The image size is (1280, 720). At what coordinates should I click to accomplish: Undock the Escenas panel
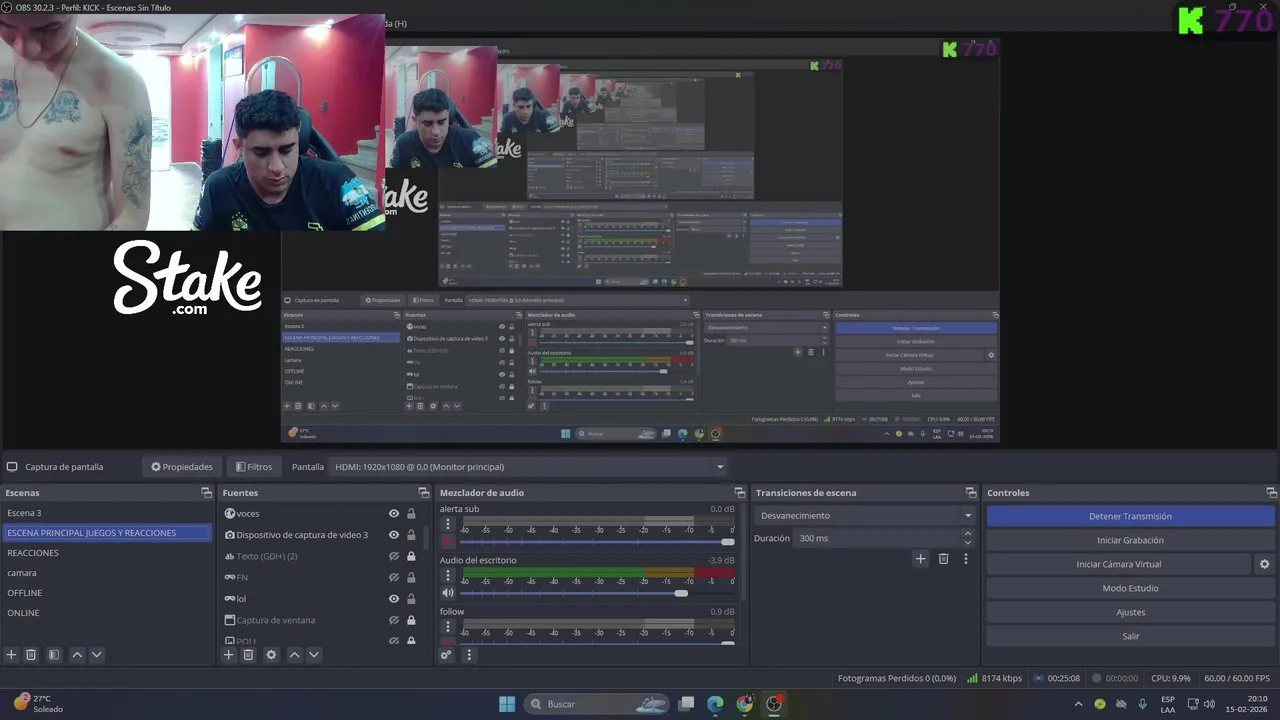[206, 493]
